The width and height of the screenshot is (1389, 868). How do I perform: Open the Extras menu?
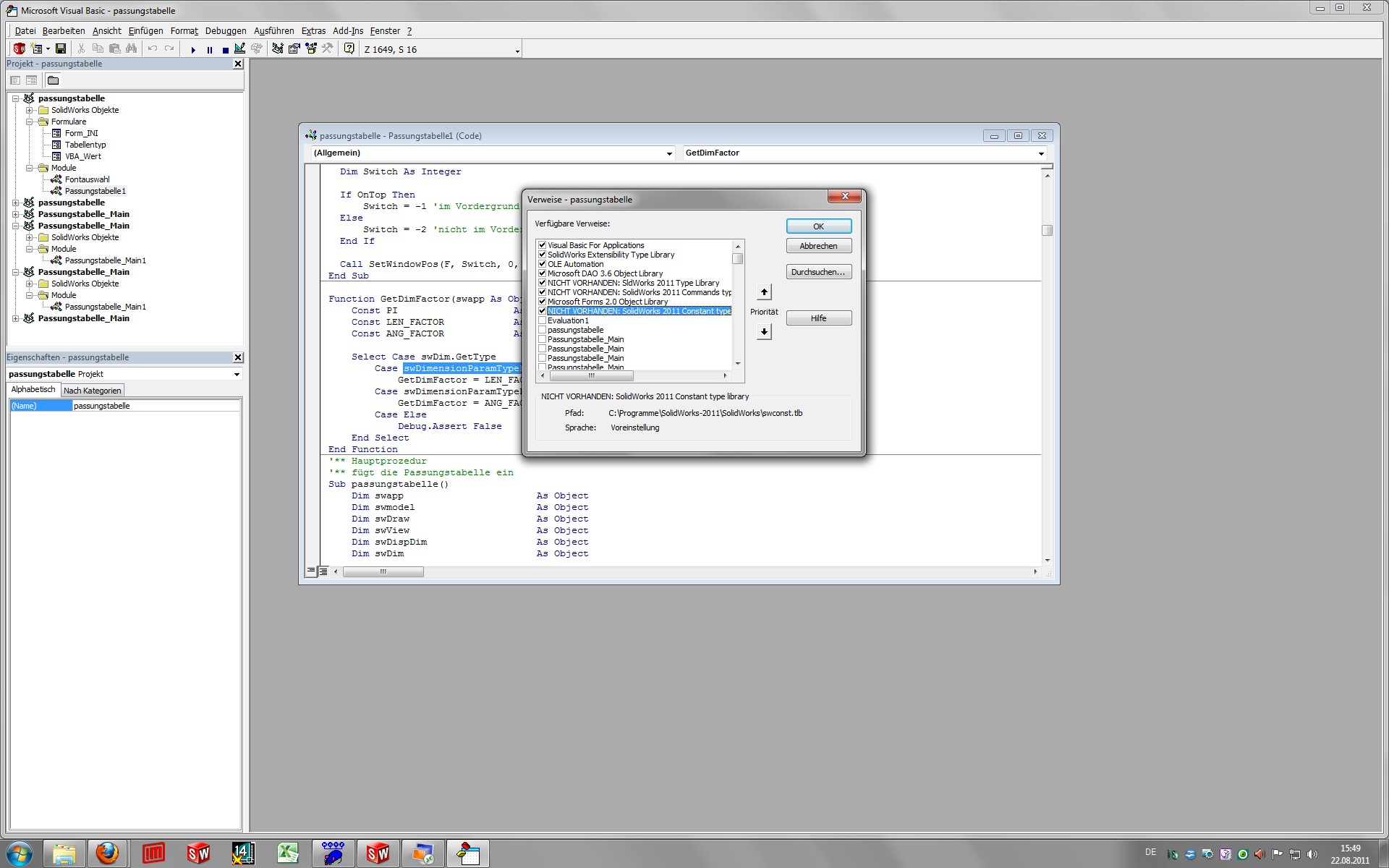point(313,31)
